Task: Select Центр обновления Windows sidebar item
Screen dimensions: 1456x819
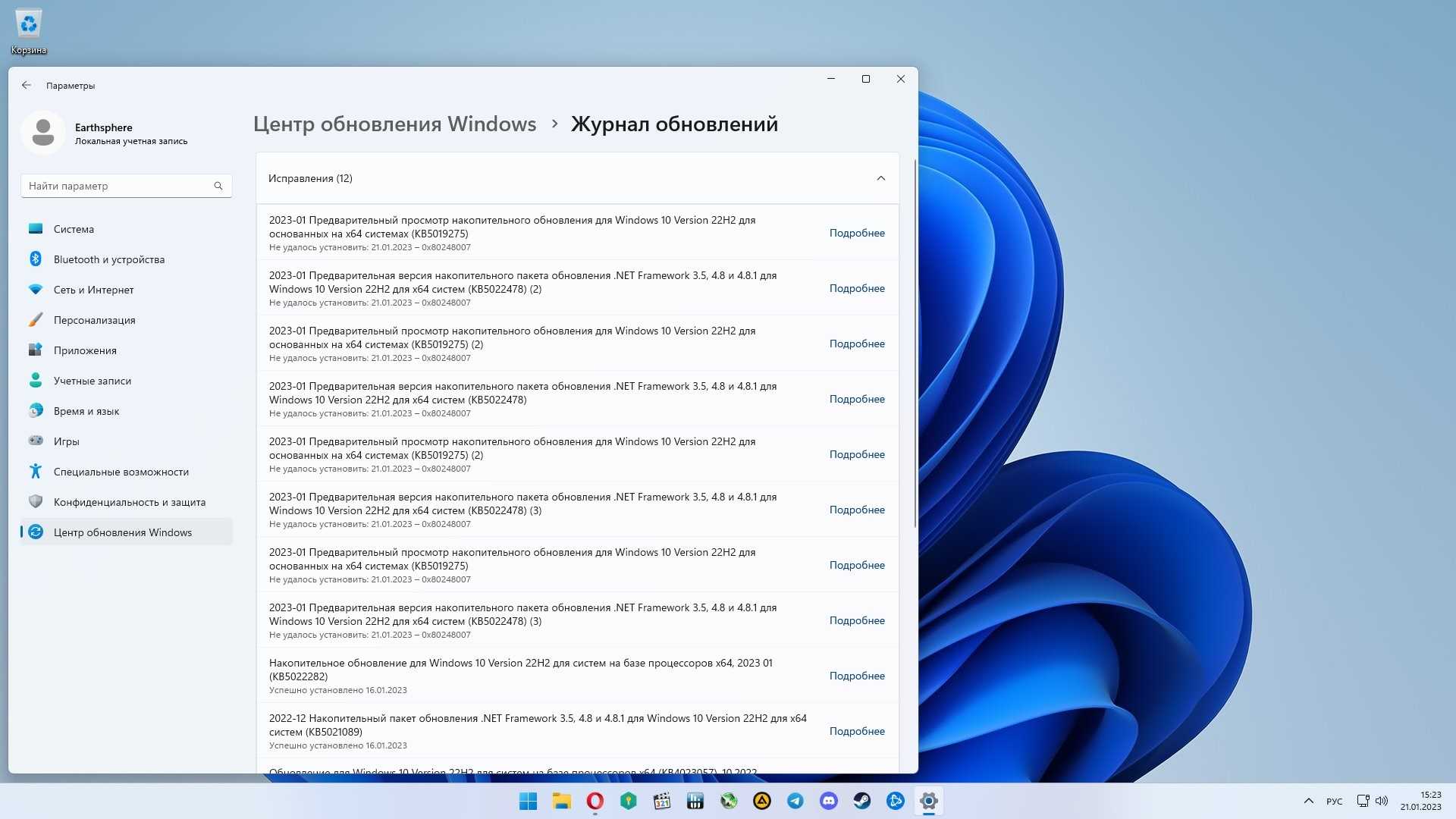Action: pos(126,532)
